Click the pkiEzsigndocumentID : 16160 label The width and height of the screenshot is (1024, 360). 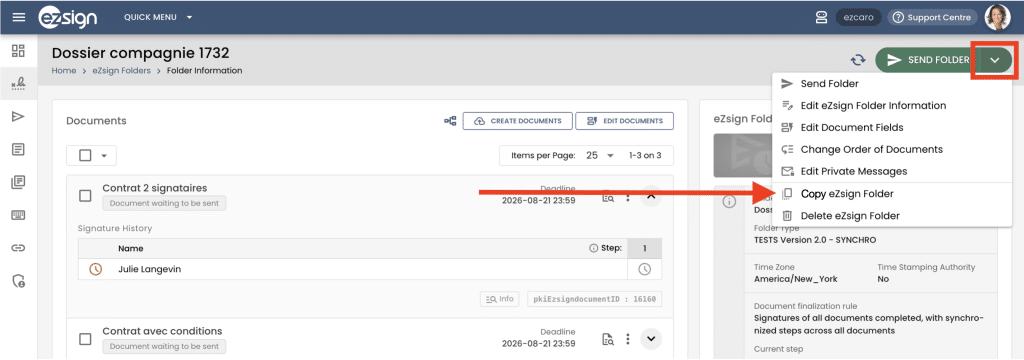[x=594, y=299]
